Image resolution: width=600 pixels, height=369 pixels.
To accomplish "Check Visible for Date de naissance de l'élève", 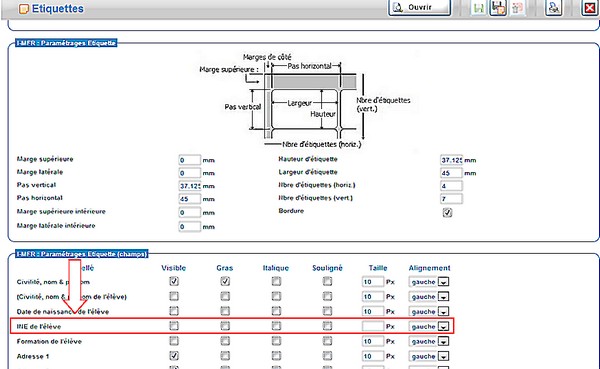I will pos(174,311).
